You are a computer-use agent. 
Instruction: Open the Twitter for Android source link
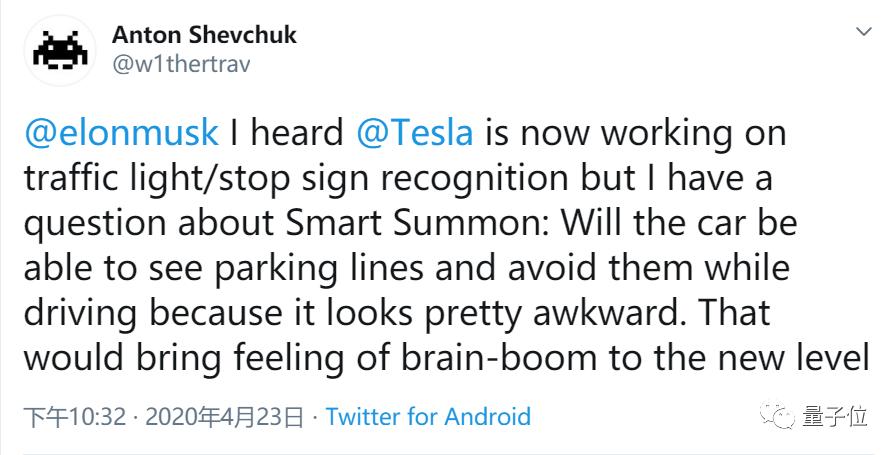[x=428, y=416]
